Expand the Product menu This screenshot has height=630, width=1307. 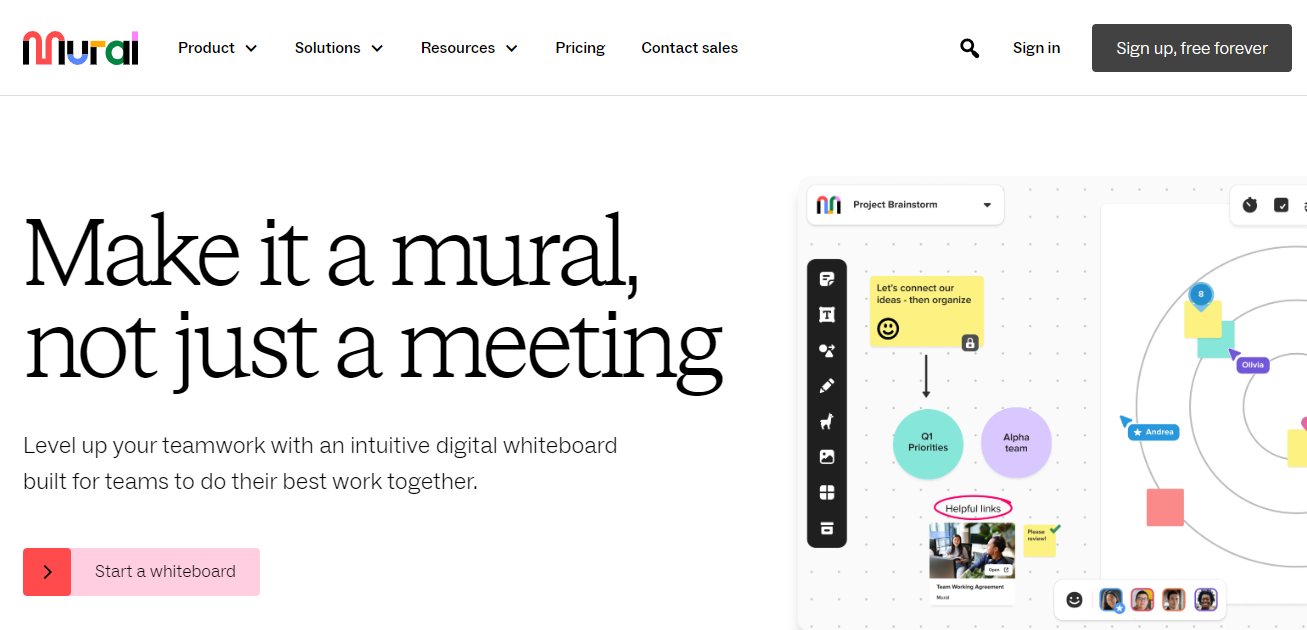pos(217,48)
